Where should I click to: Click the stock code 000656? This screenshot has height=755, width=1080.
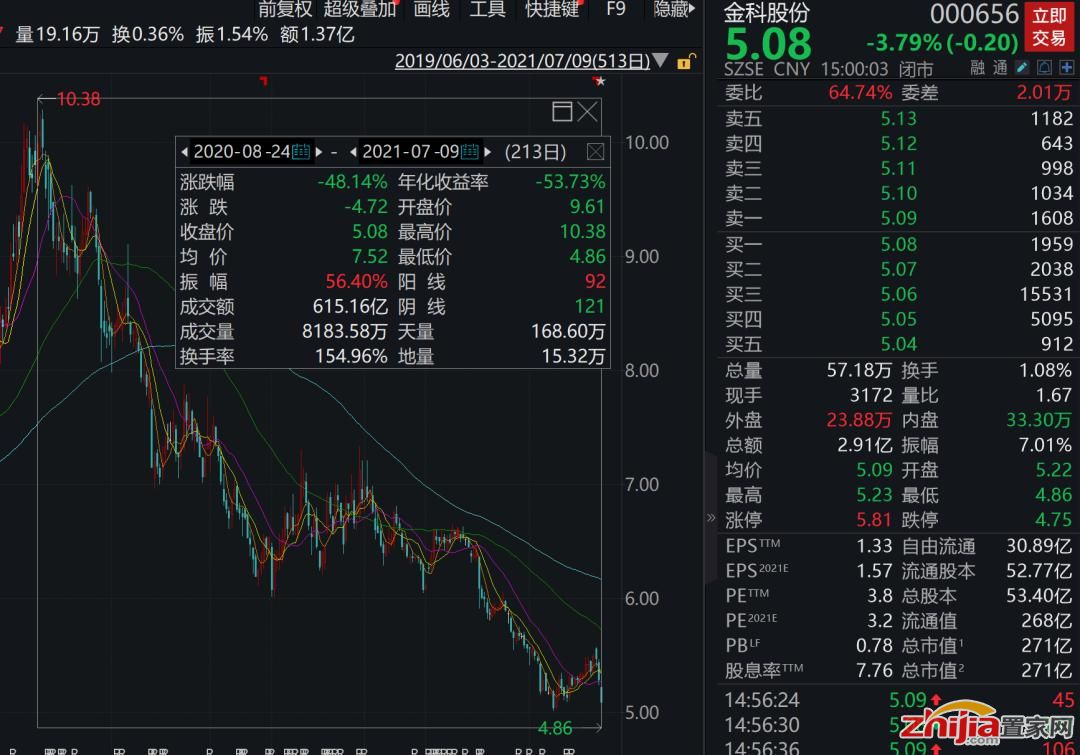click(974, 14)
